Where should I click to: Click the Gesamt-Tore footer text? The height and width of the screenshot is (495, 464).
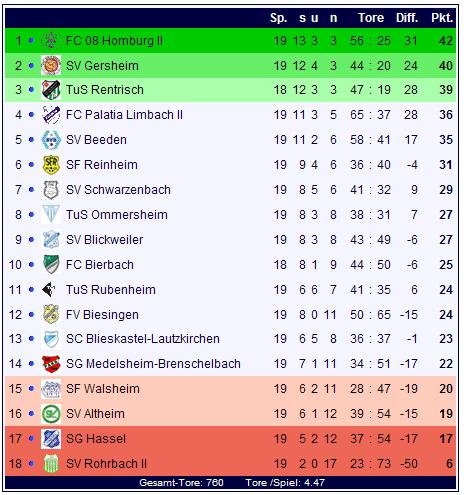click(x=181, y=483)
